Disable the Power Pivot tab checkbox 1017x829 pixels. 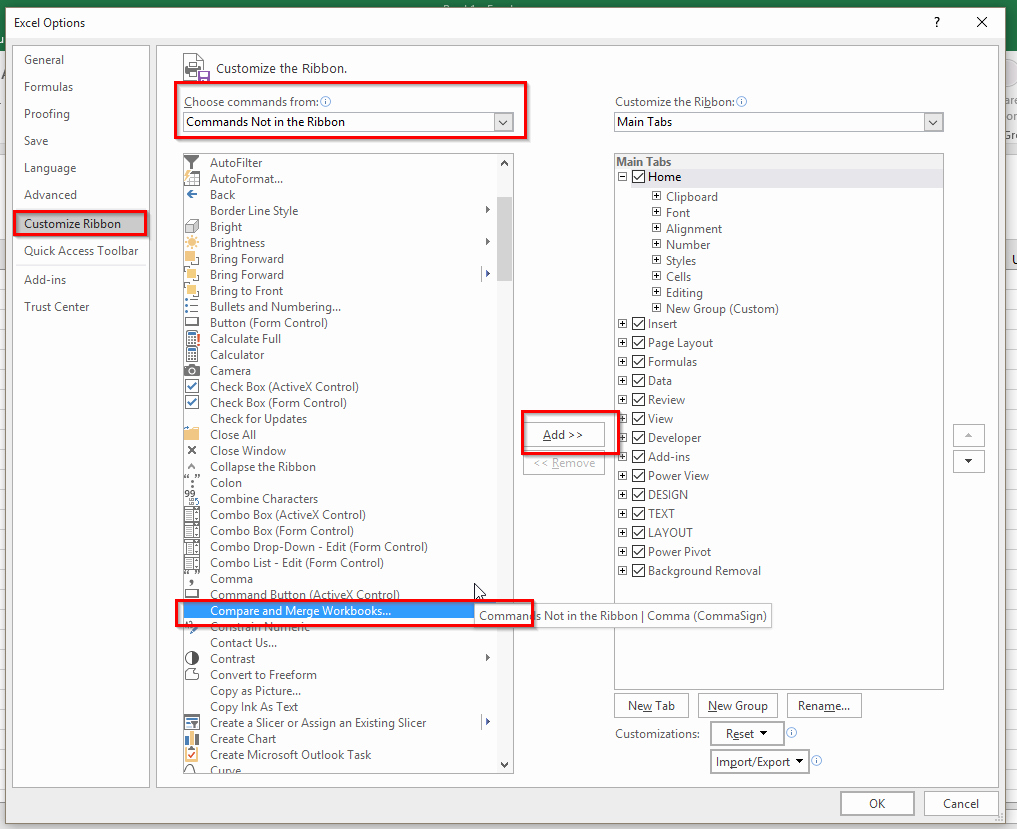click(x=638, y=551)
